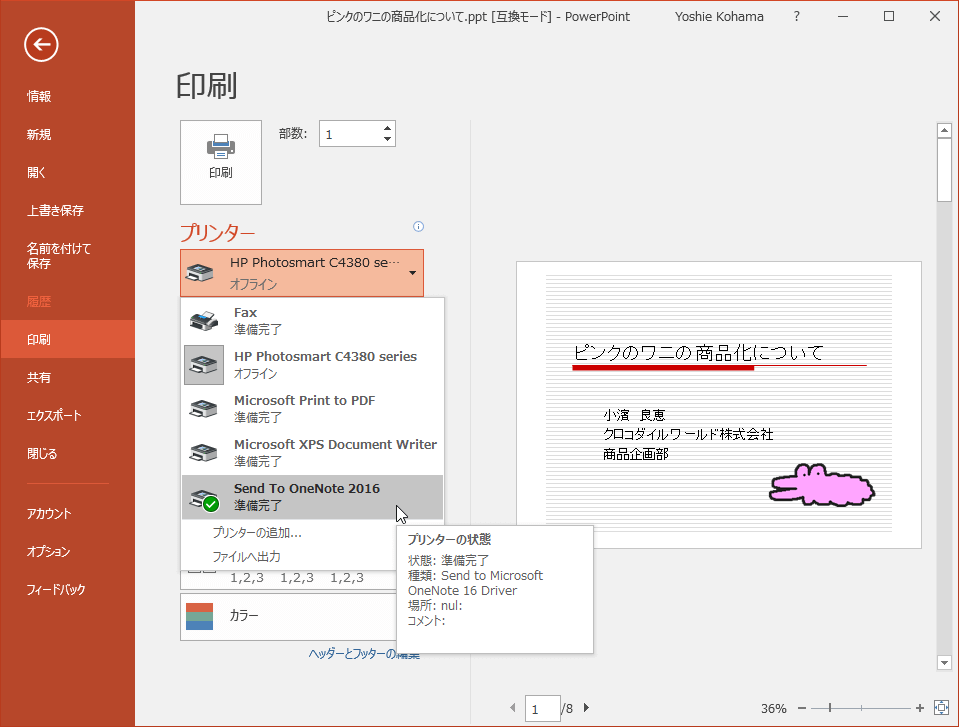Go to next preview page arrow
This screenshot has height=727, width=959.
point(587,708)
